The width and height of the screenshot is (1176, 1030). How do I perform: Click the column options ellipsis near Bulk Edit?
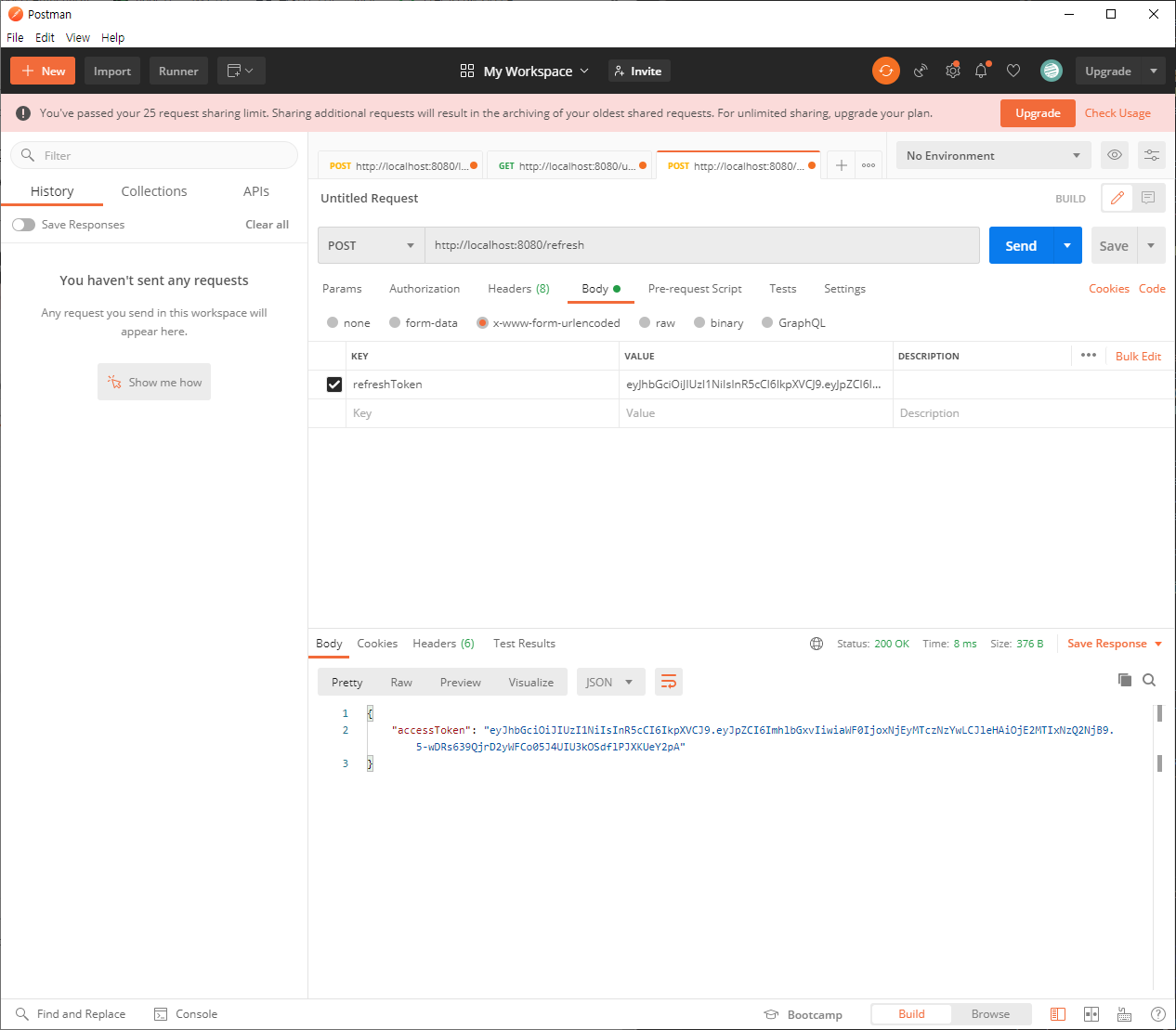coord(1089,356)
